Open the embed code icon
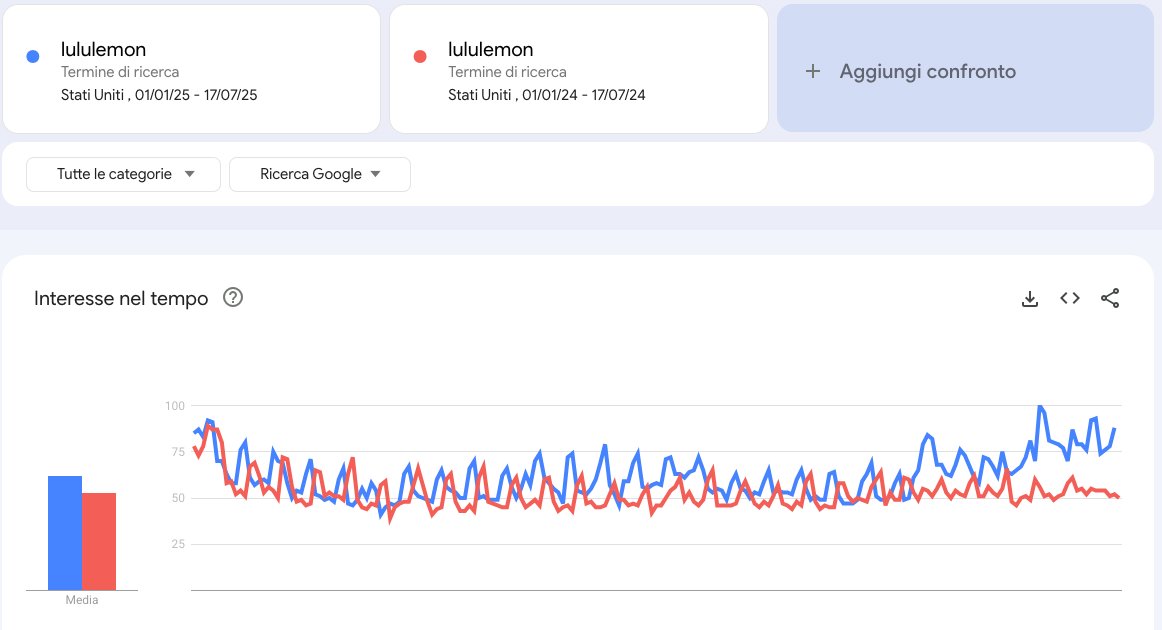Viewport: 1162px width, 630px height. coord(1069,298)
